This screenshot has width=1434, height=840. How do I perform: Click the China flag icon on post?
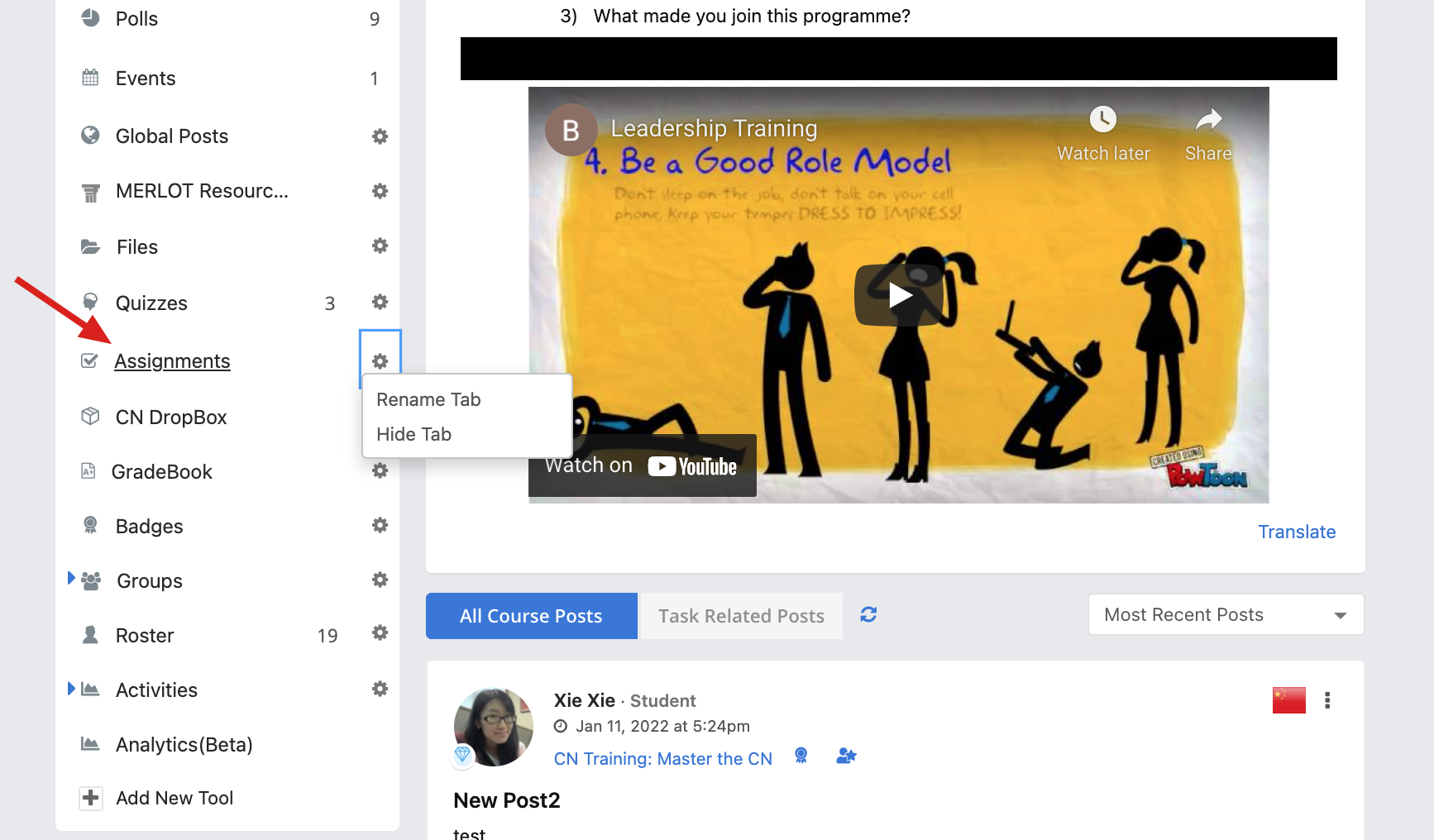(x=1288, y=700)
